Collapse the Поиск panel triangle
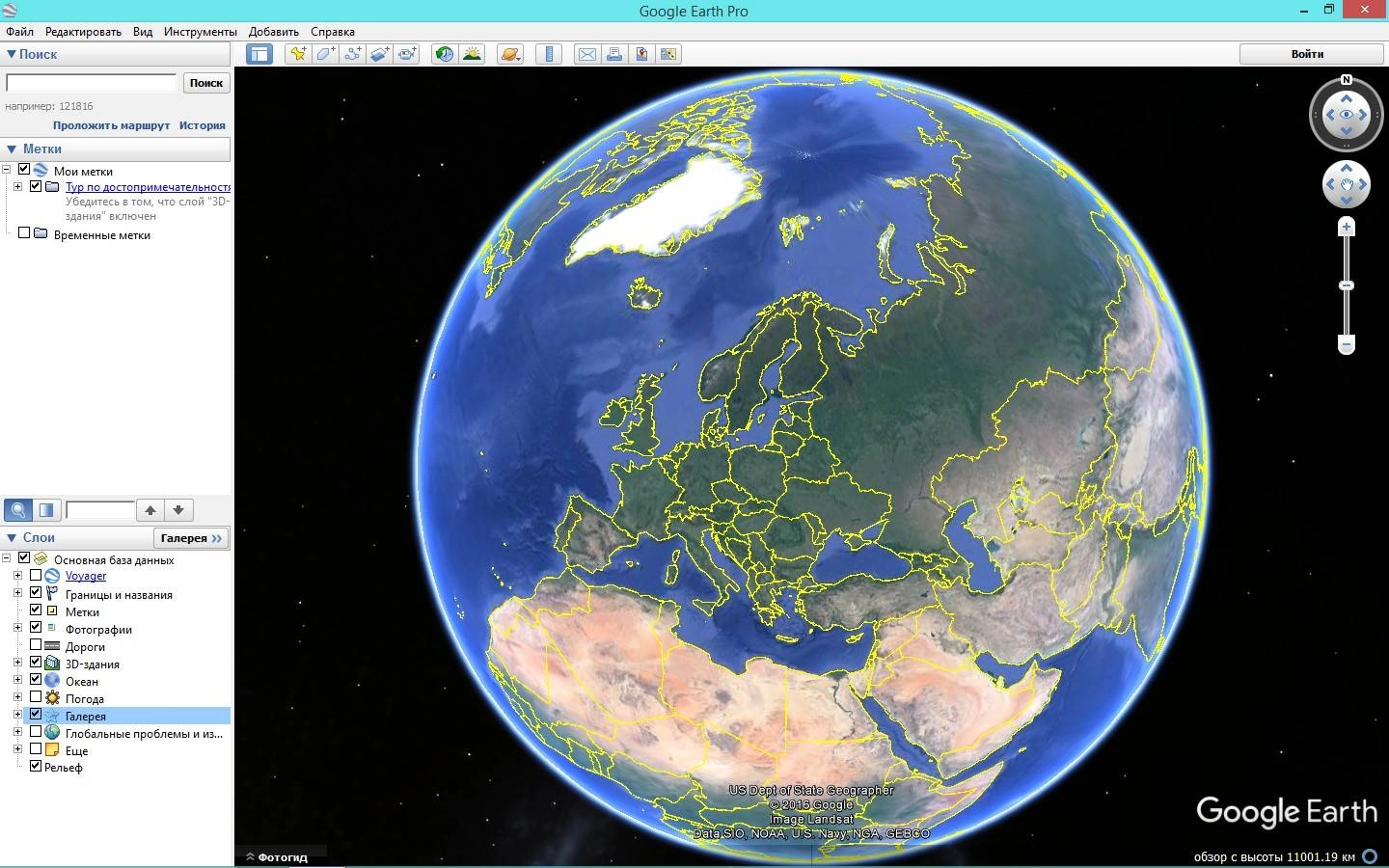 (x=12, y=54)
